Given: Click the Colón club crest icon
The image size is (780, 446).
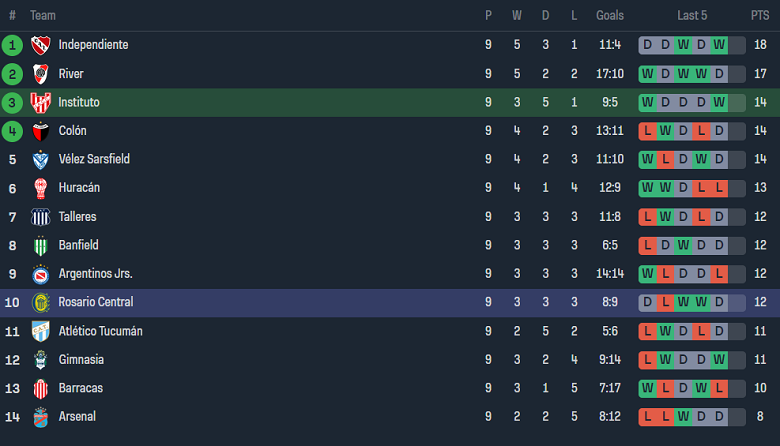Looking at the screenshot, I should point(40,131).
